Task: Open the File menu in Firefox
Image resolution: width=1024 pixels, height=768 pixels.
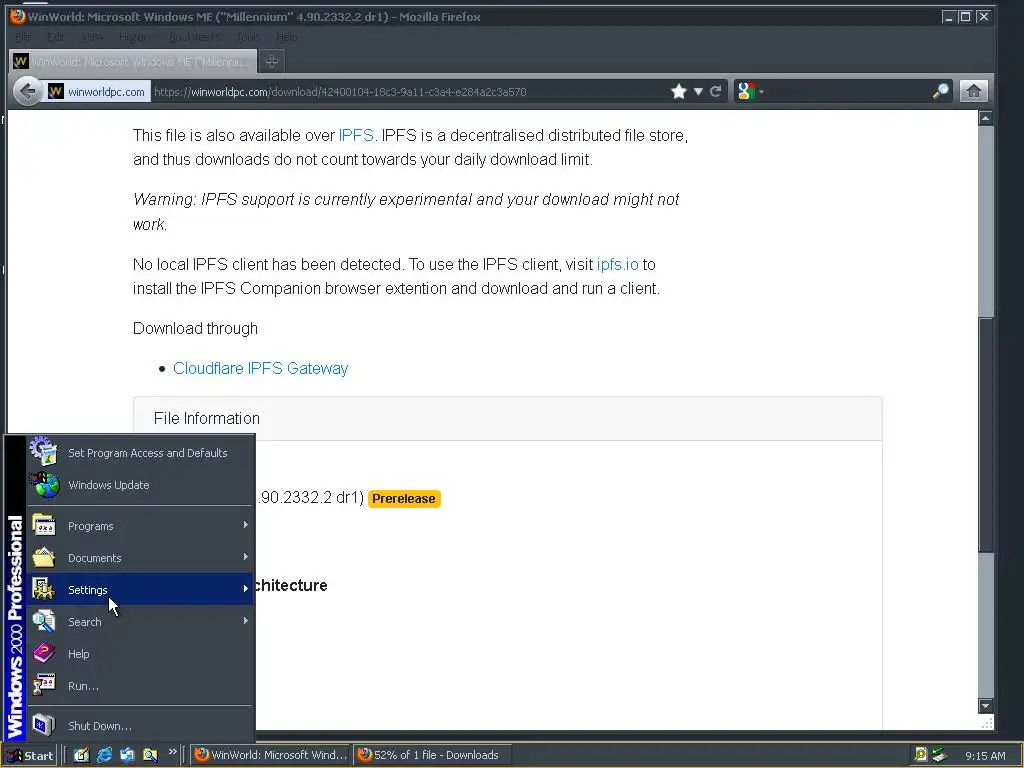Action: point(23,37)
